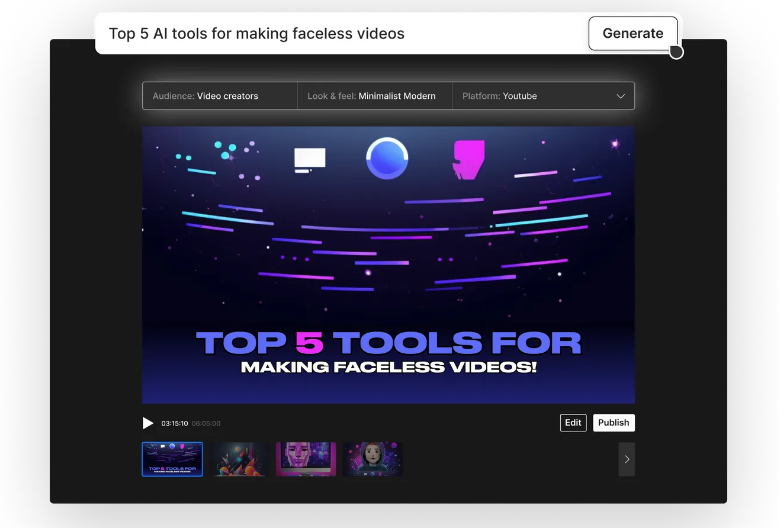This screenshot has width=778, height=528.
Task: Click the total duration 06:05:00
Action: click(x=206, y=423)
